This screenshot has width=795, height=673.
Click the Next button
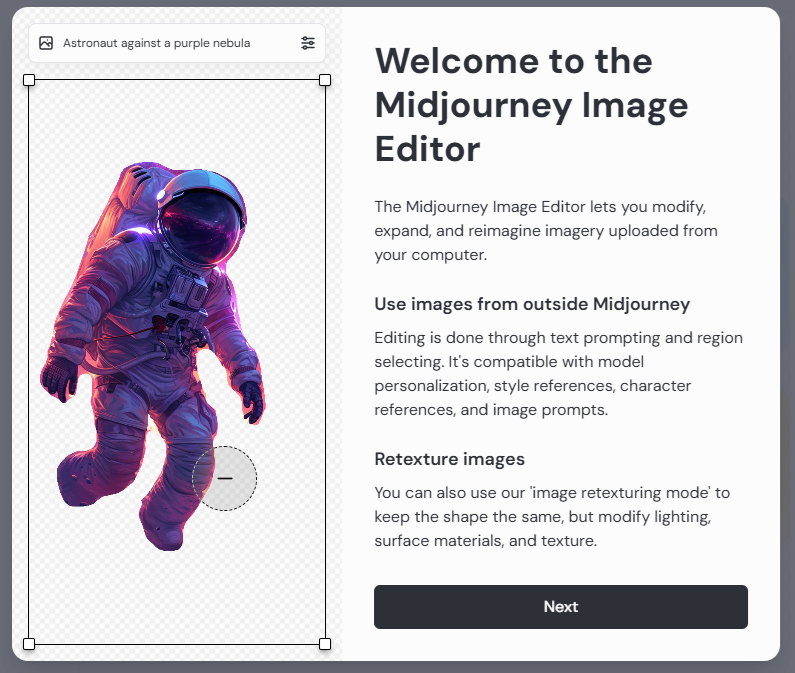tap(561, 607)
